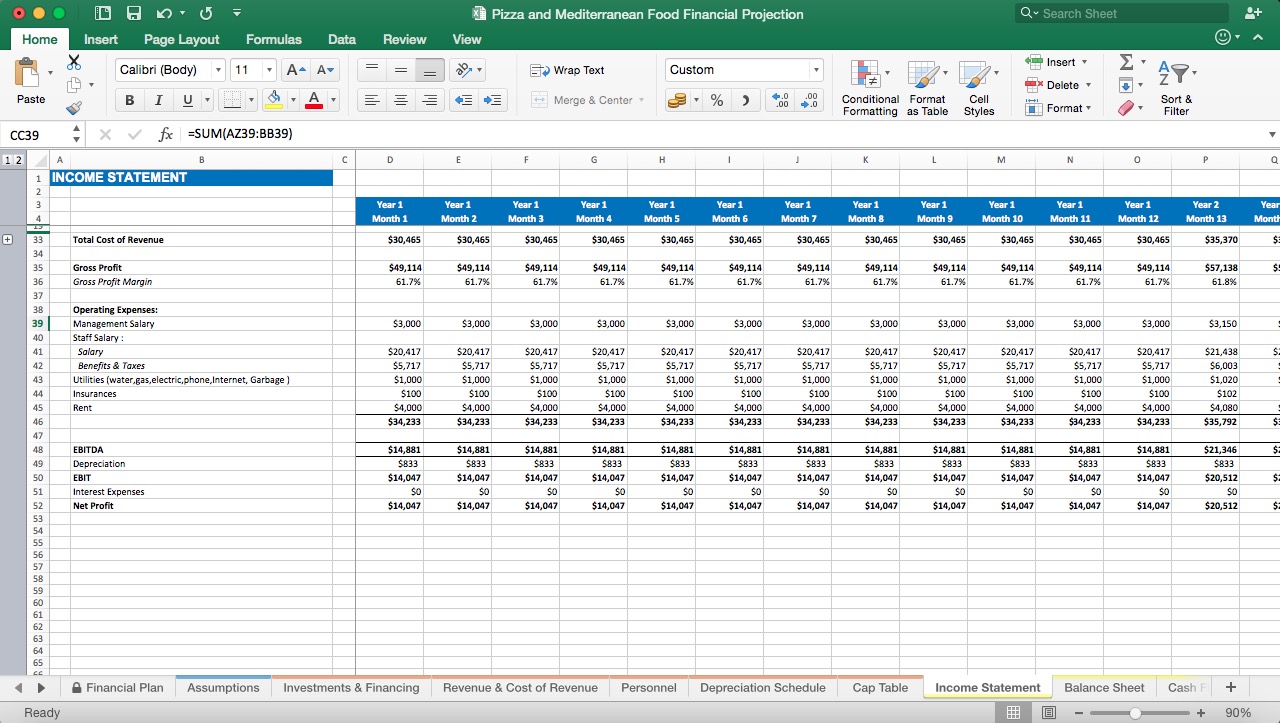Switch to the Page Layout ribbon tab

(x=181, y=39)
